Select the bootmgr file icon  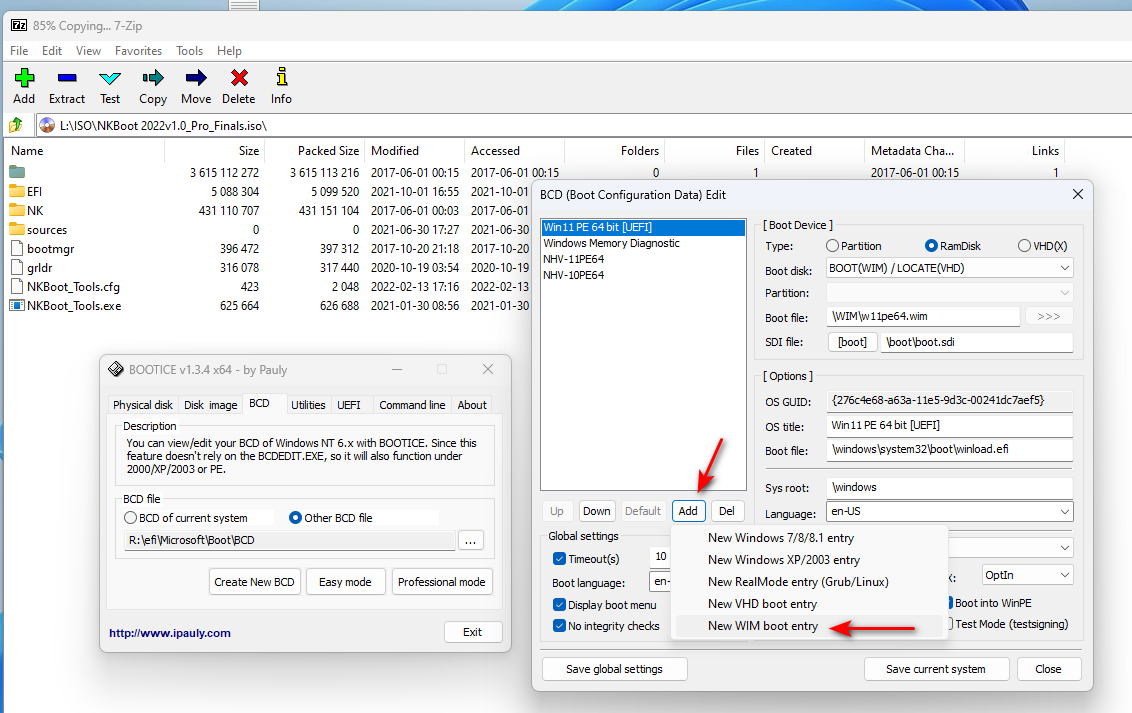coord(17,248)
